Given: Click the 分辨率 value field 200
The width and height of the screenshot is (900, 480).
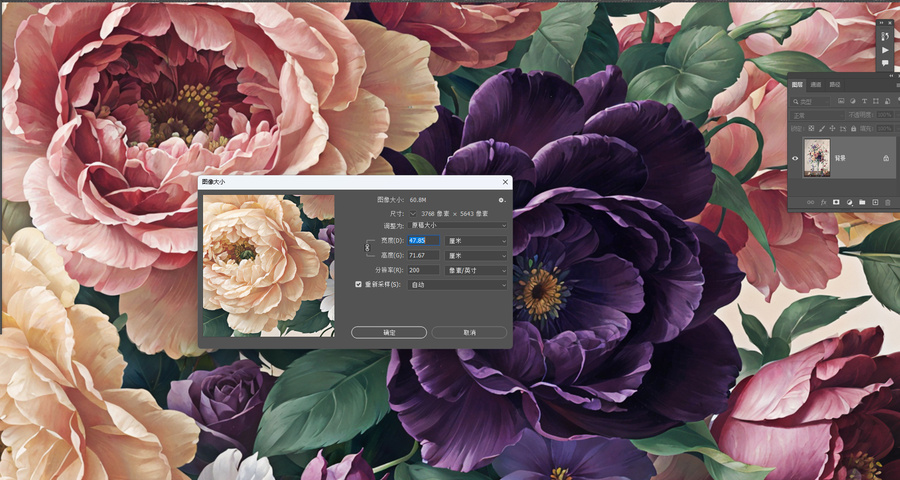Looking at the screenshot, I should click(x=424, y=270).
